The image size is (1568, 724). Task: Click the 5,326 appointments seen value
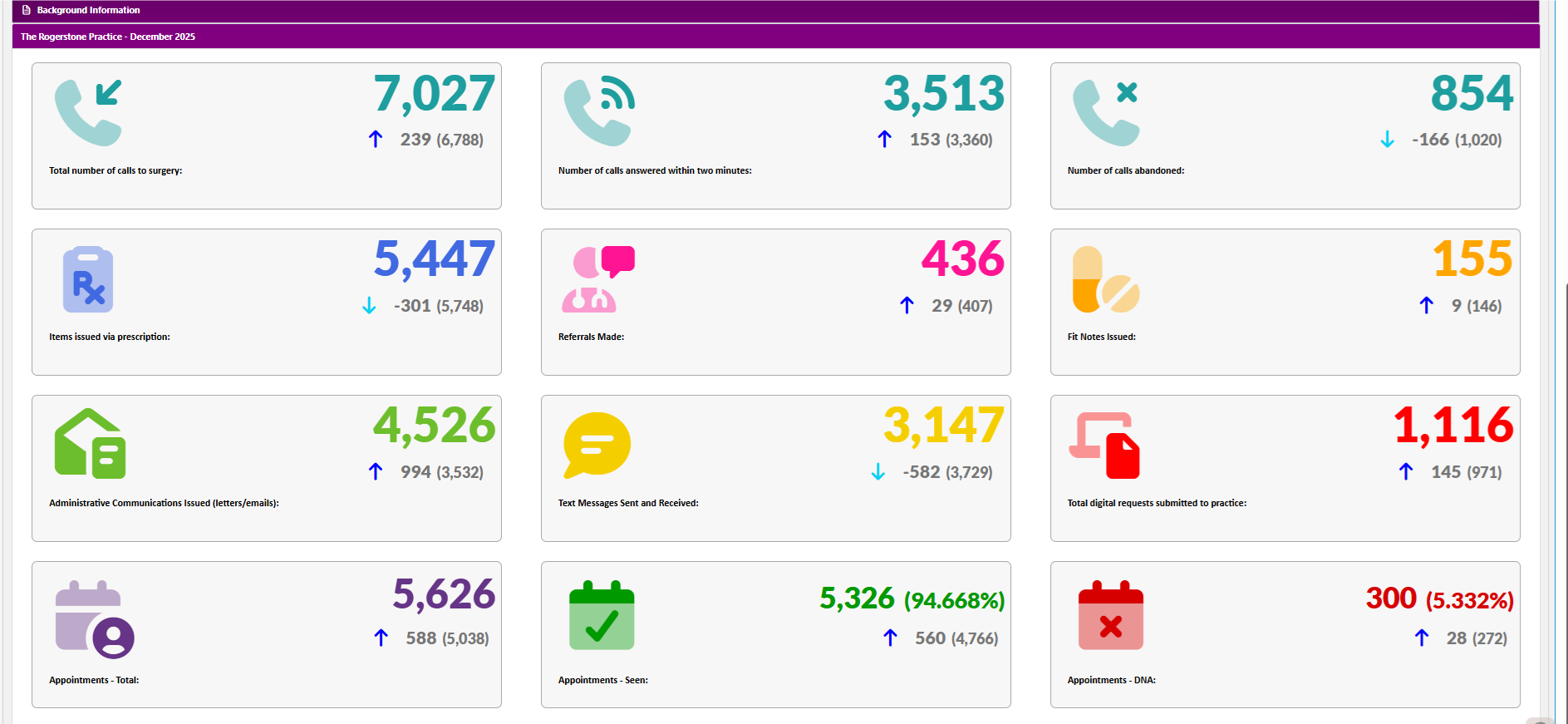tap(857, 598)
